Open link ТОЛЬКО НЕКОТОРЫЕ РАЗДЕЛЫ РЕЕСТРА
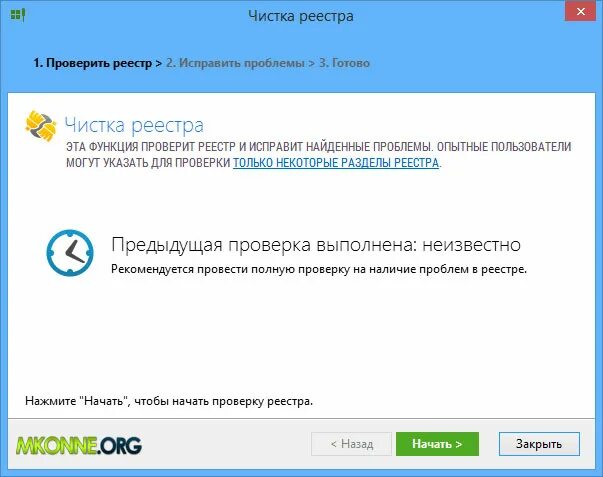603x477 pixels. [336, 163]
